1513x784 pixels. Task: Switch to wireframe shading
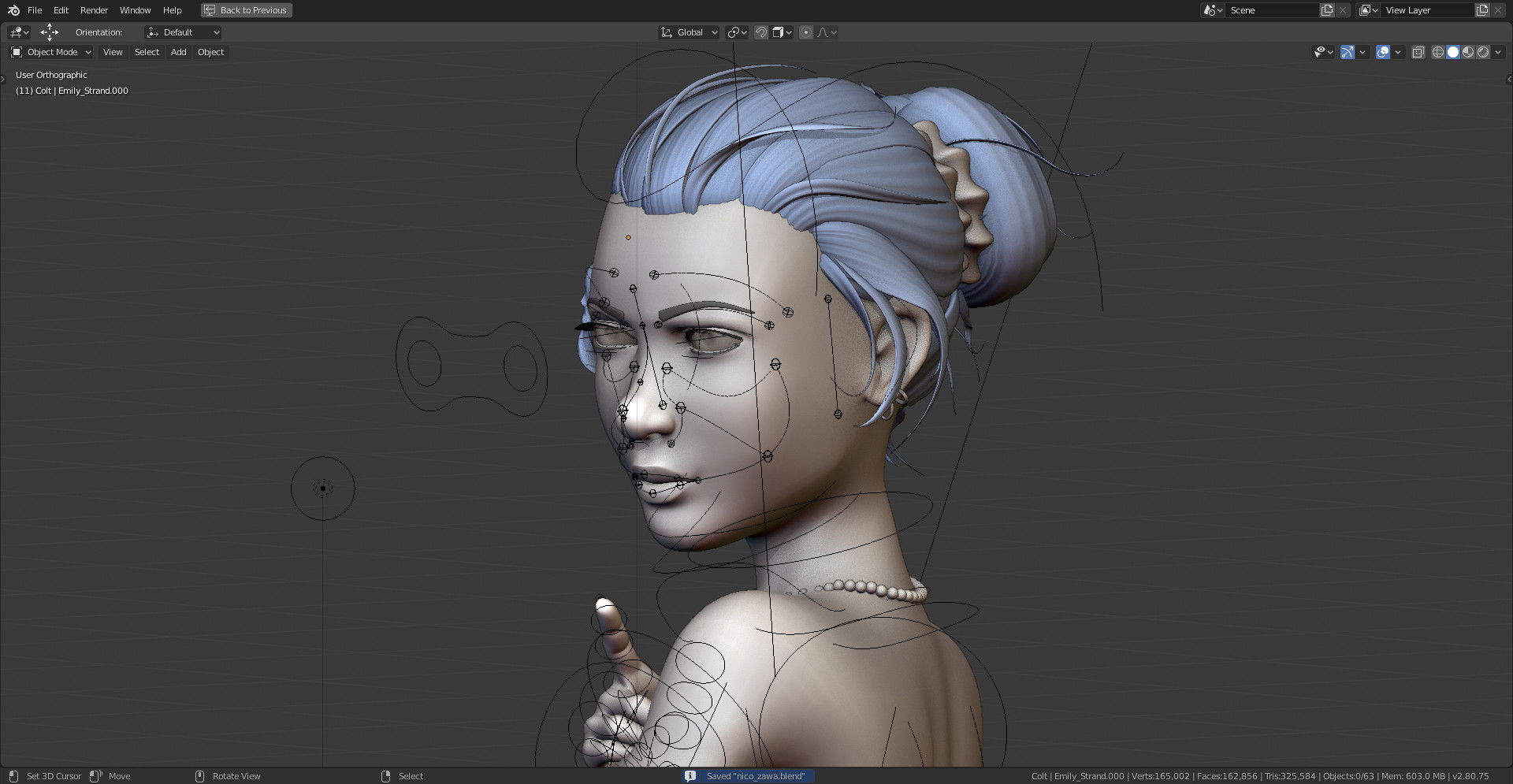pyautogui.click(x=1438, y=52)
